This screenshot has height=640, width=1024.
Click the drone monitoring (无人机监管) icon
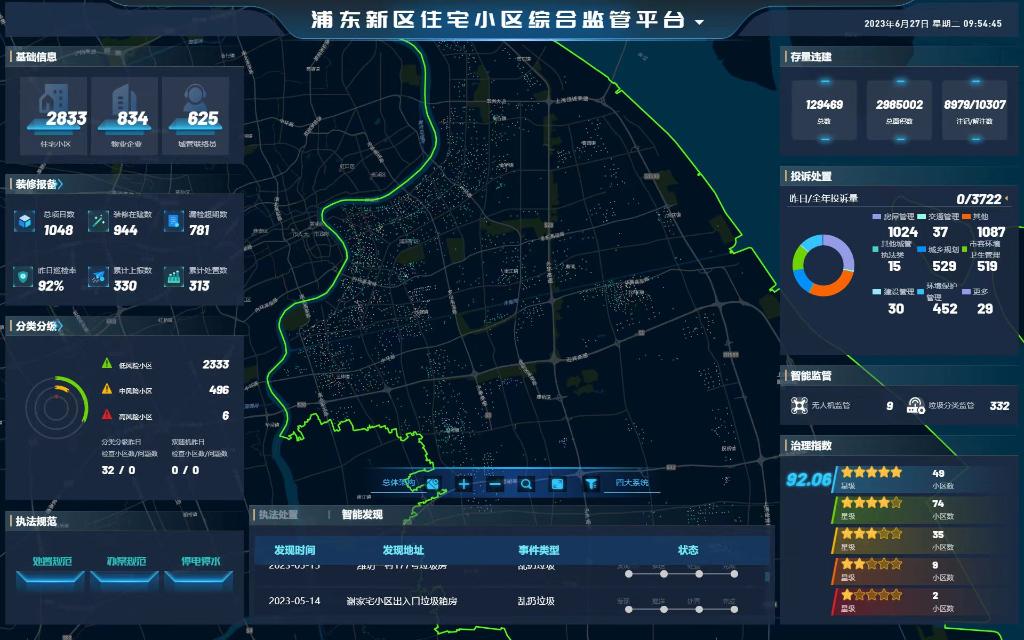(x=798, y=406)
